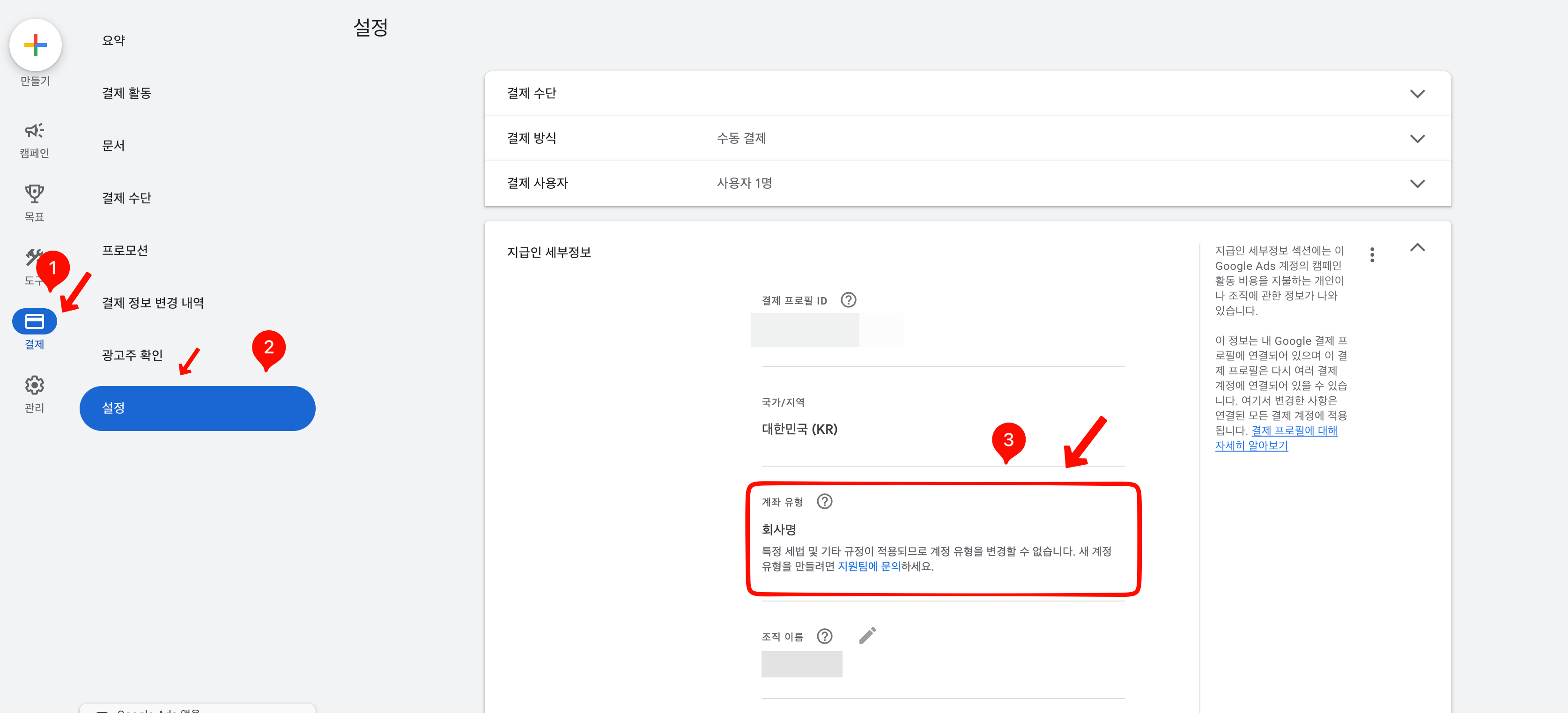Select 프로모션 in the billing menu
This screenshot has width=1568, height=713.
125,250
